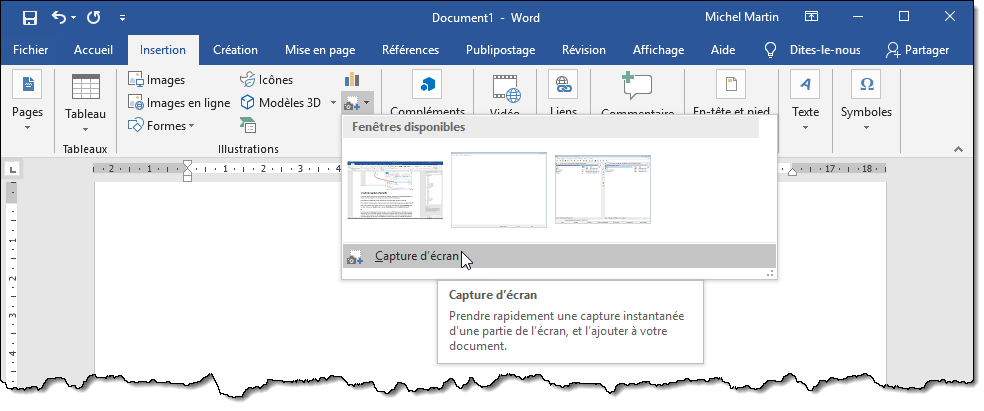Switch to the Accueil tab
Viewport: 984px width, 411px height.
98,50
